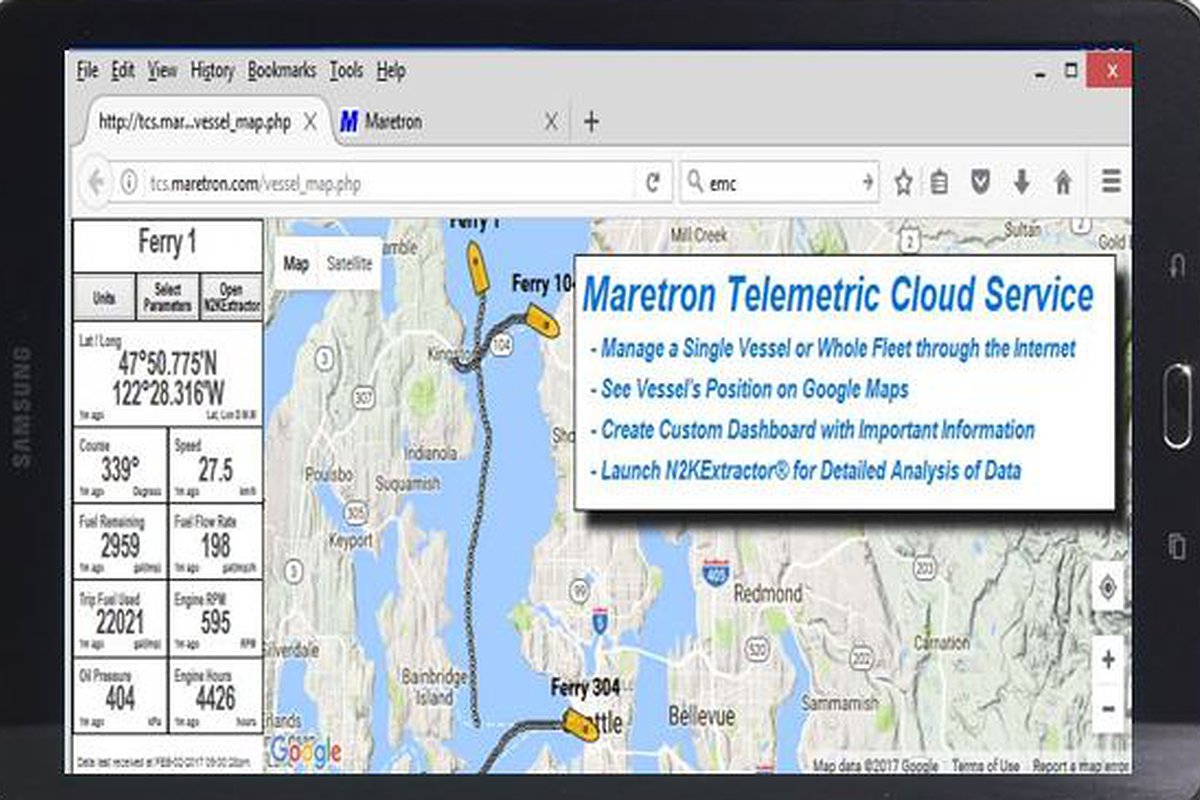This screenshot has width=1200, height=800.
Task: Open the Edit menu
Action: tap(123, 71)
